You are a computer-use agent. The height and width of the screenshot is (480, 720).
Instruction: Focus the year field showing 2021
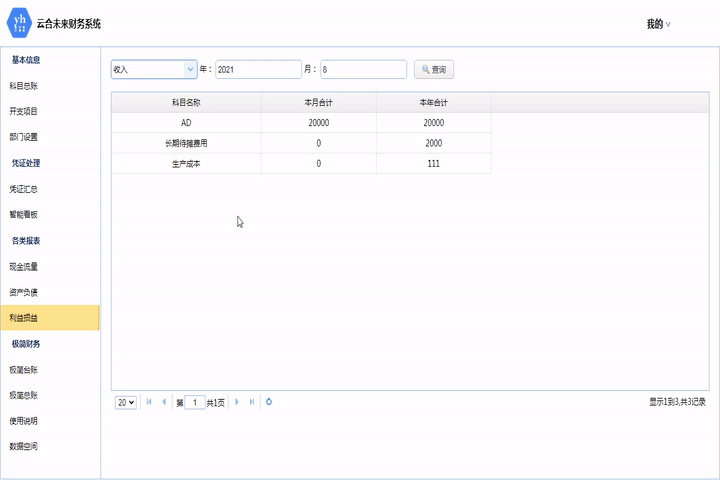coord(258,70)
